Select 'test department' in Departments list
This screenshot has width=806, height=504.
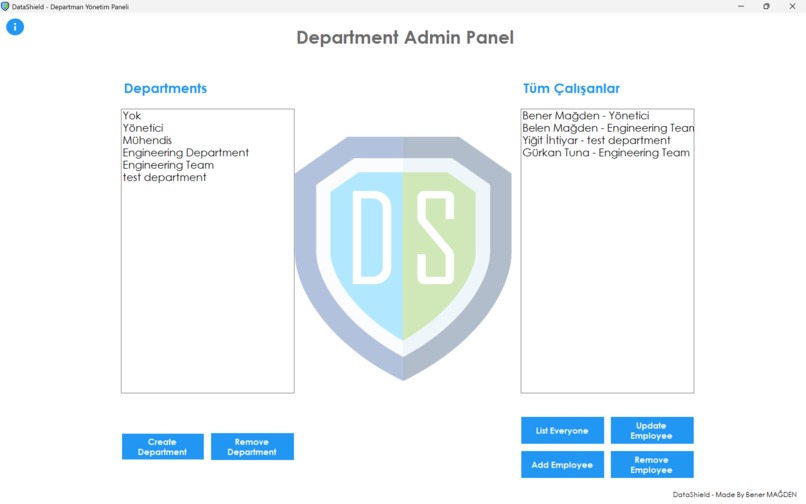click(208, 177)
